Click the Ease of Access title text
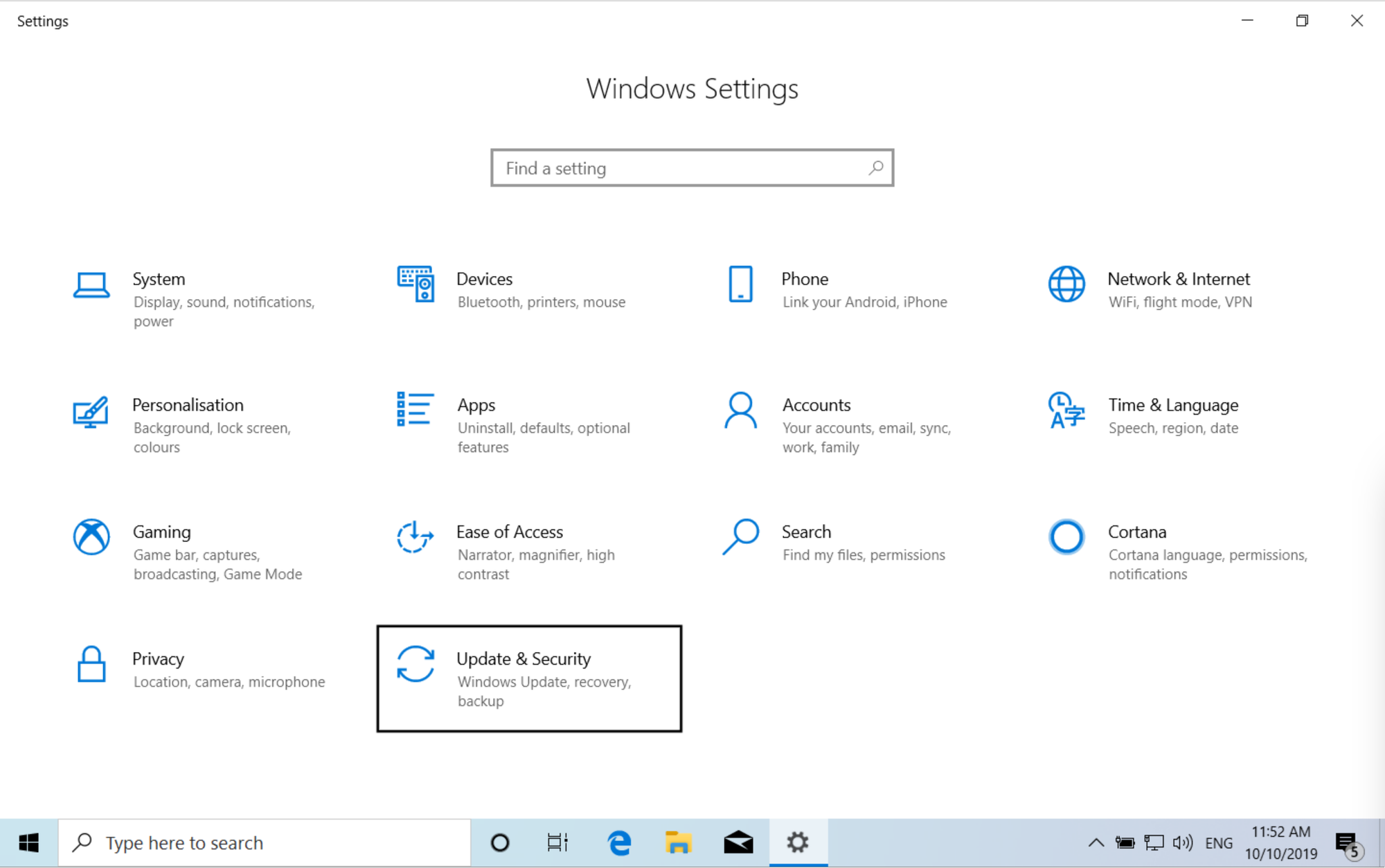The width and height of the screenshot is (1385, 868). click(510, 532)
